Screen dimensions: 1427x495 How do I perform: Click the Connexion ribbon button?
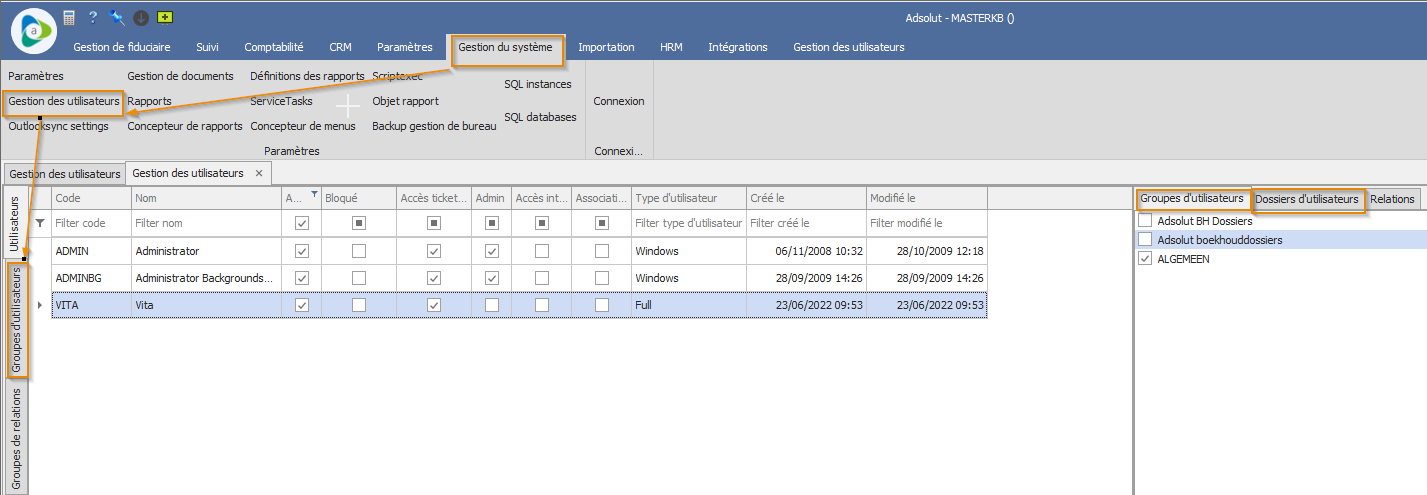click(x=619, y=101)
